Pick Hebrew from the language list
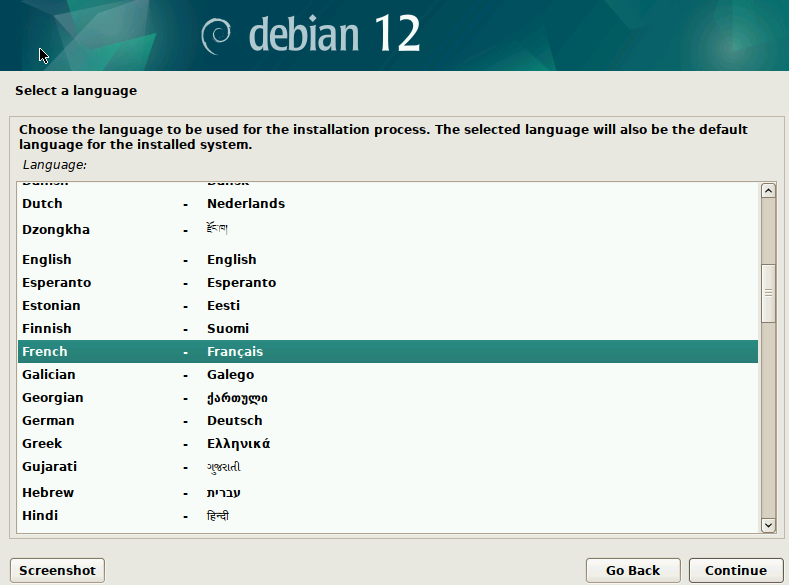789x585 pixels. pyautogui.click(x=388, y=493)
